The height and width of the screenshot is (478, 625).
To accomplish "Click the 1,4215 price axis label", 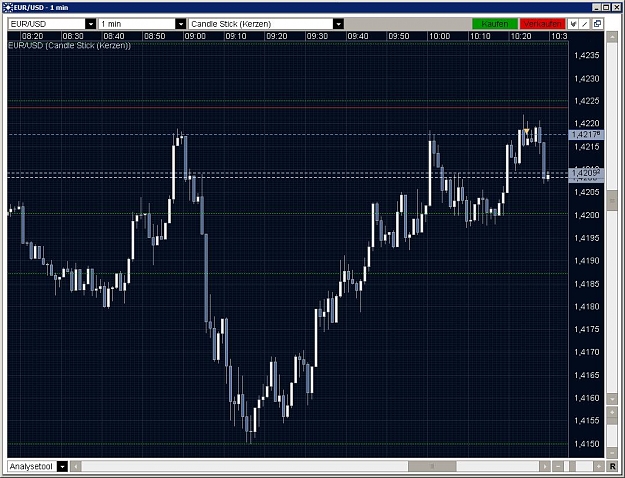I will point(587,147).
